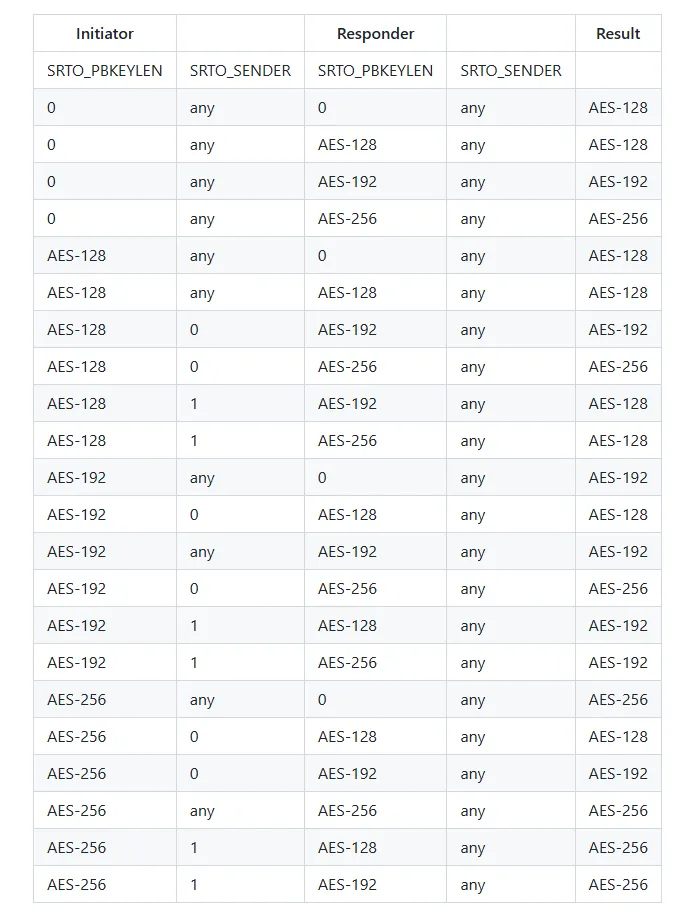The width and height of the screenshot is (694, 918).
Task: Select the SRTO_SENDER subheader under Initiator
Action: [240, 71]
